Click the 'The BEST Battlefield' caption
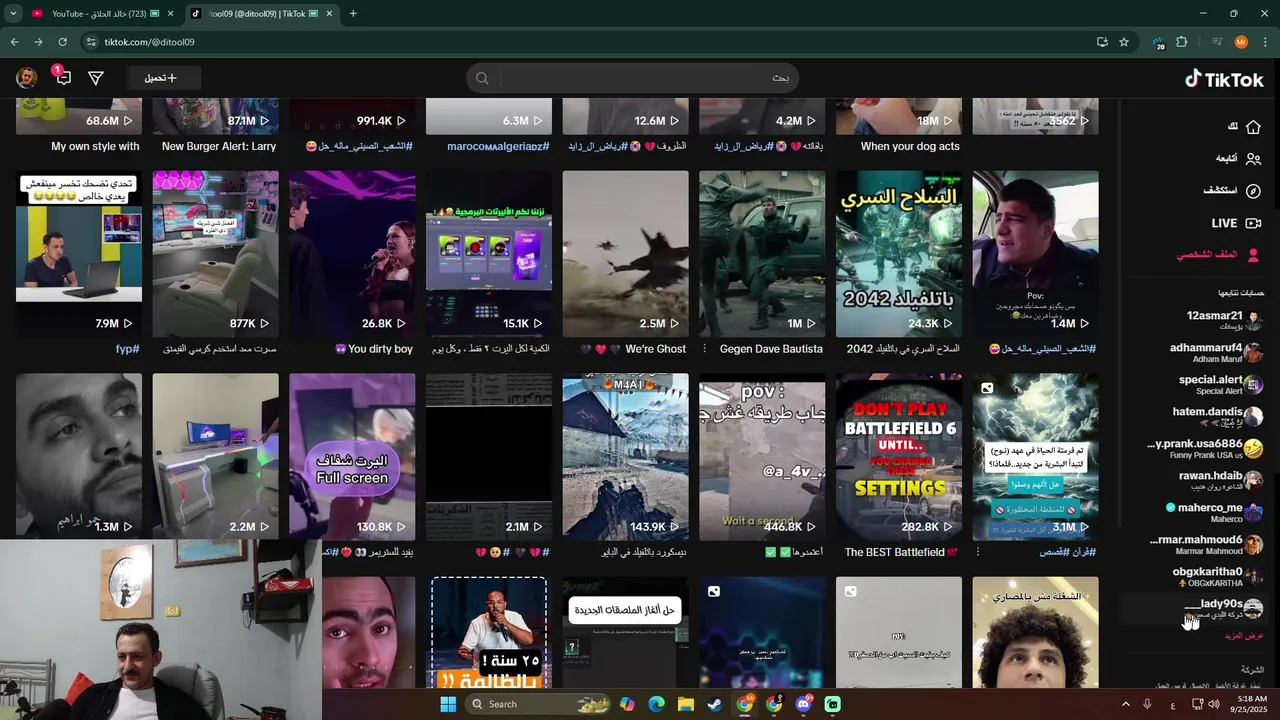Screen dimensions: 1280x720 tap(894, 552)
